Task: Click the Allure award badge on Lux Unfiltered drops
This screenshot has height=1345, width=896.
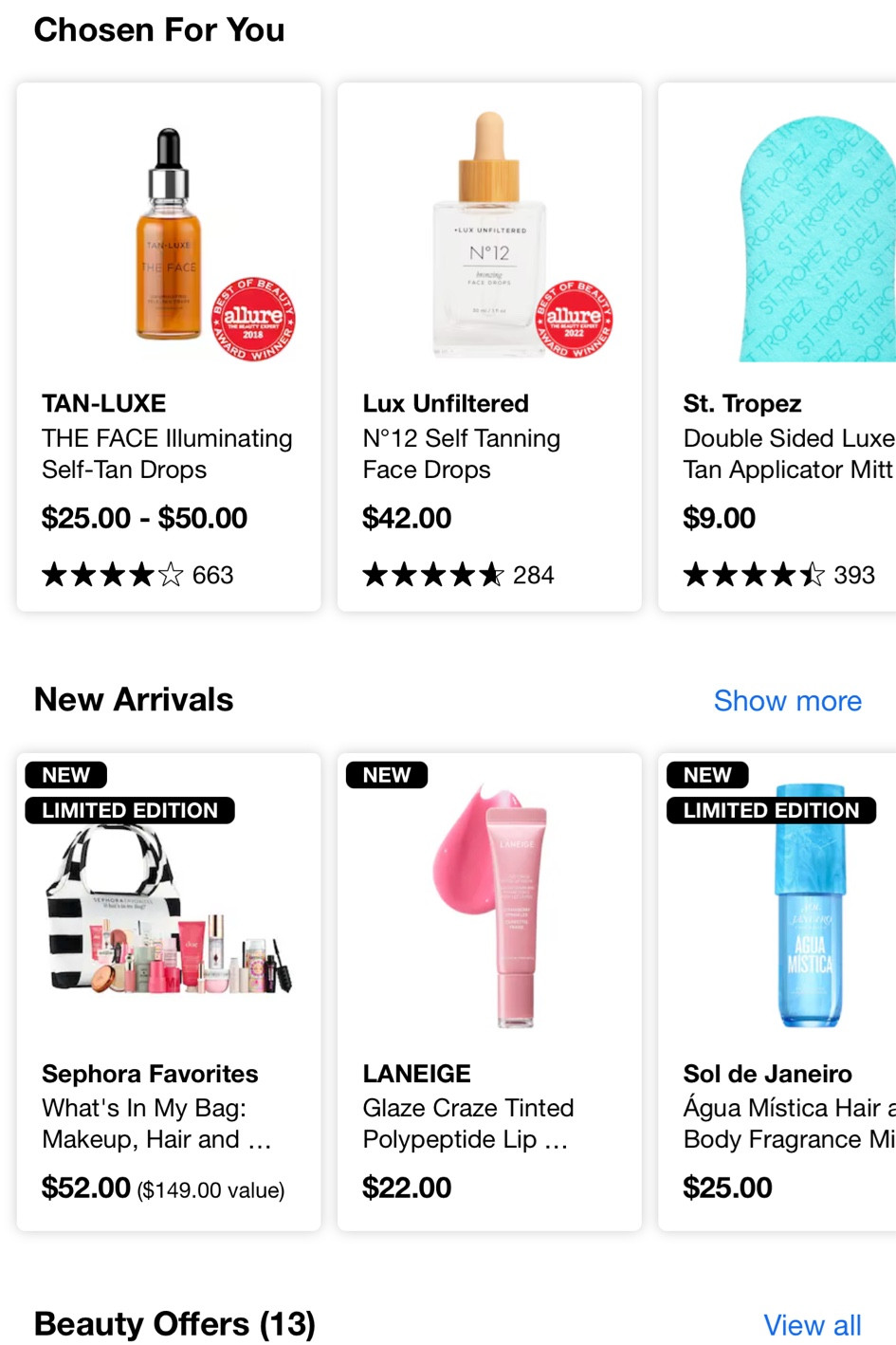Action: (x=577, y=315)
